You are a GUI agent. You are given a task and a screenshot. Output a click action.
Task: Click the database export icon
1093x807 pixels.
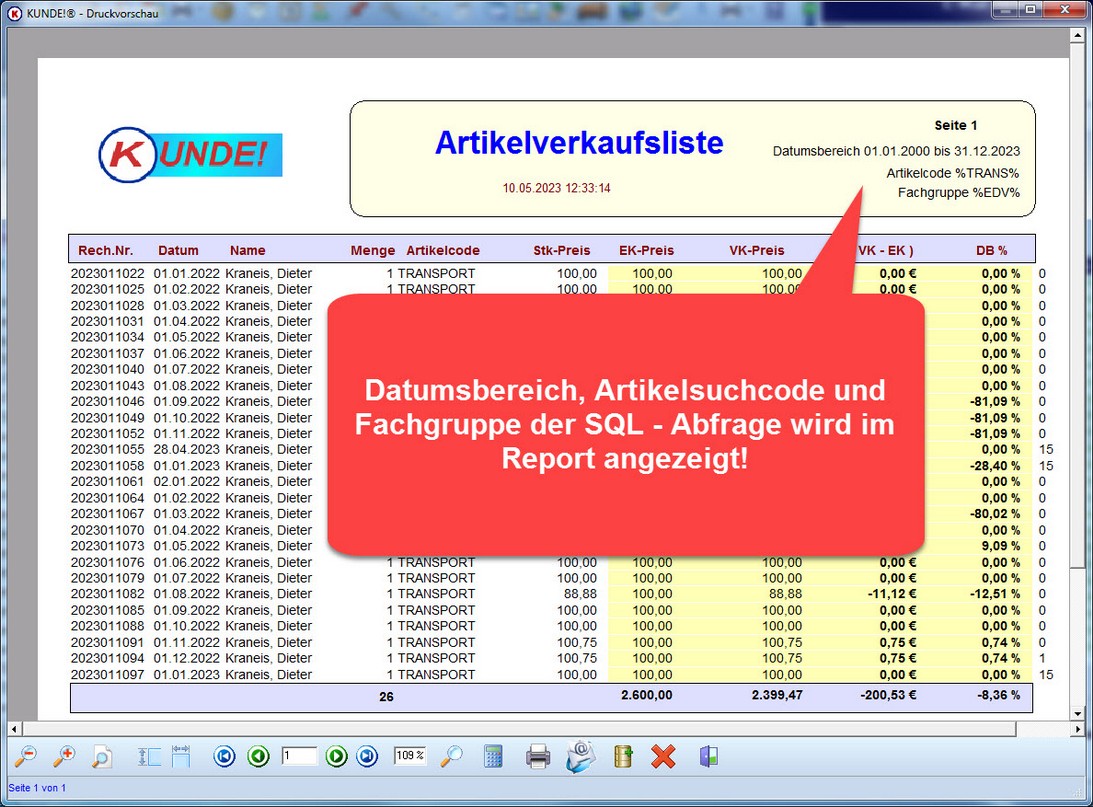point(623,756)
